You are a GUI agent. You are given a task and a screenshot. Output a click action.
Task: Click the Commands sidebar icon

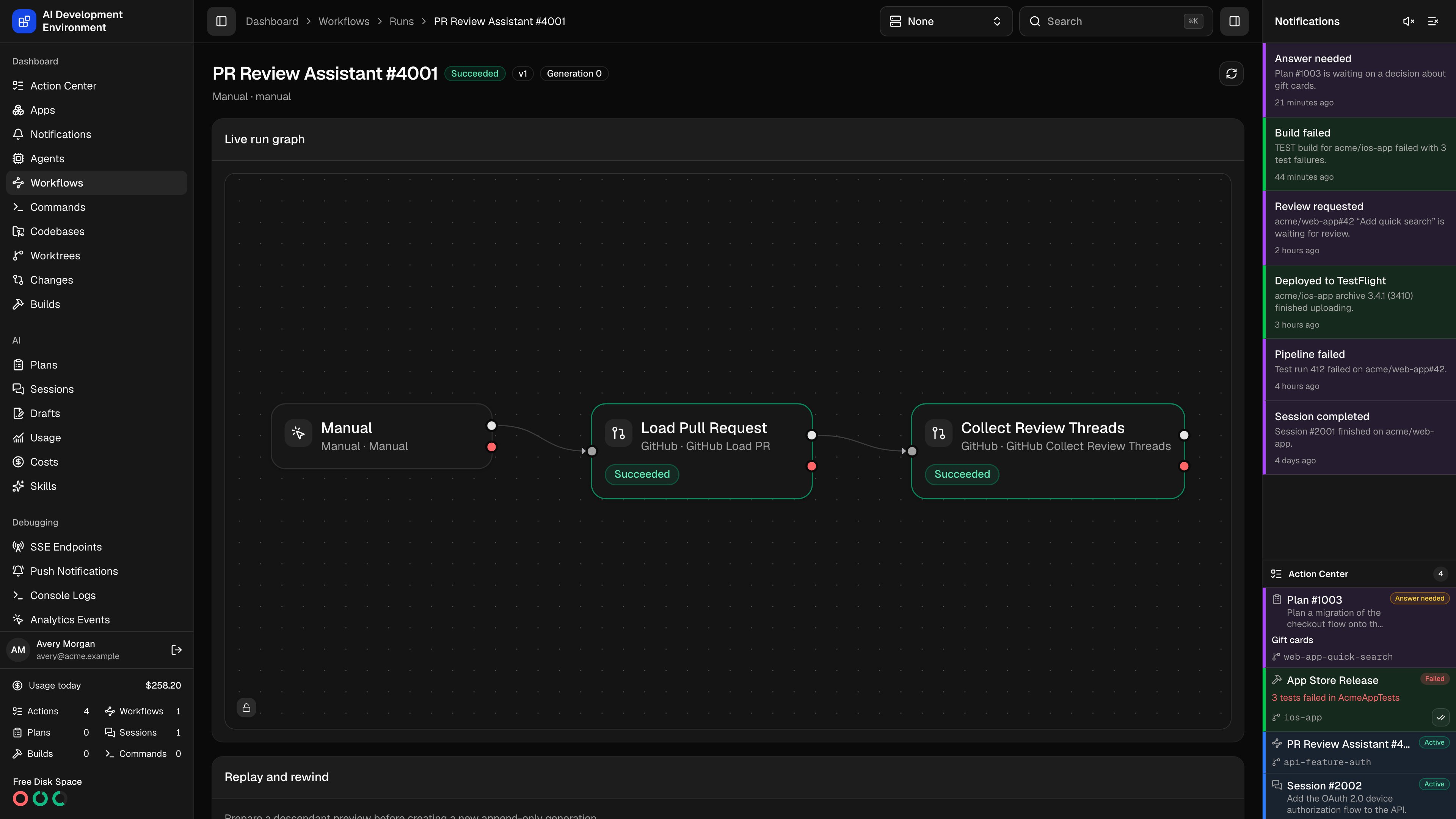18,207
